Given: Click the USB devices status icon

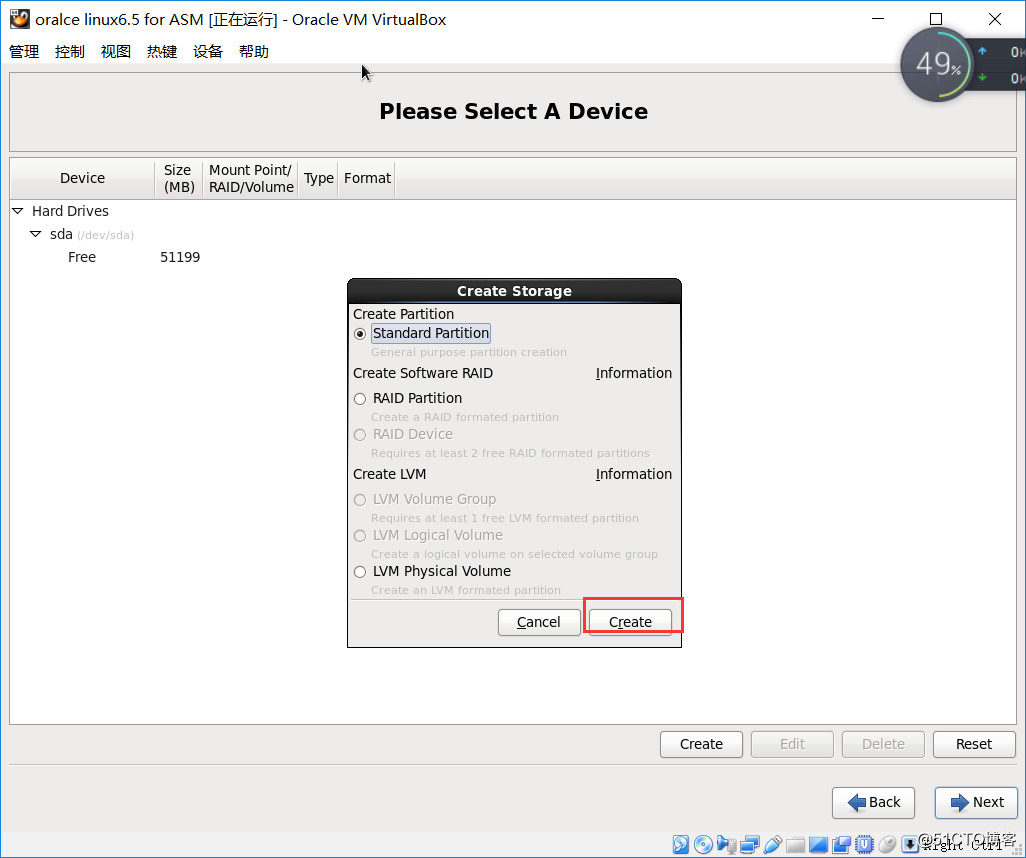Looking at the screenshot, I should 773,844.
